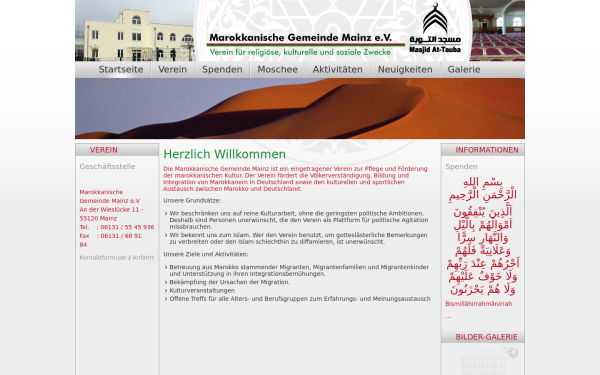The height and width of the screenshot is (375, 600).
Task: Click the Herzlich Willkommen heading
Action: pyautogui.click(x=224, y=154)
